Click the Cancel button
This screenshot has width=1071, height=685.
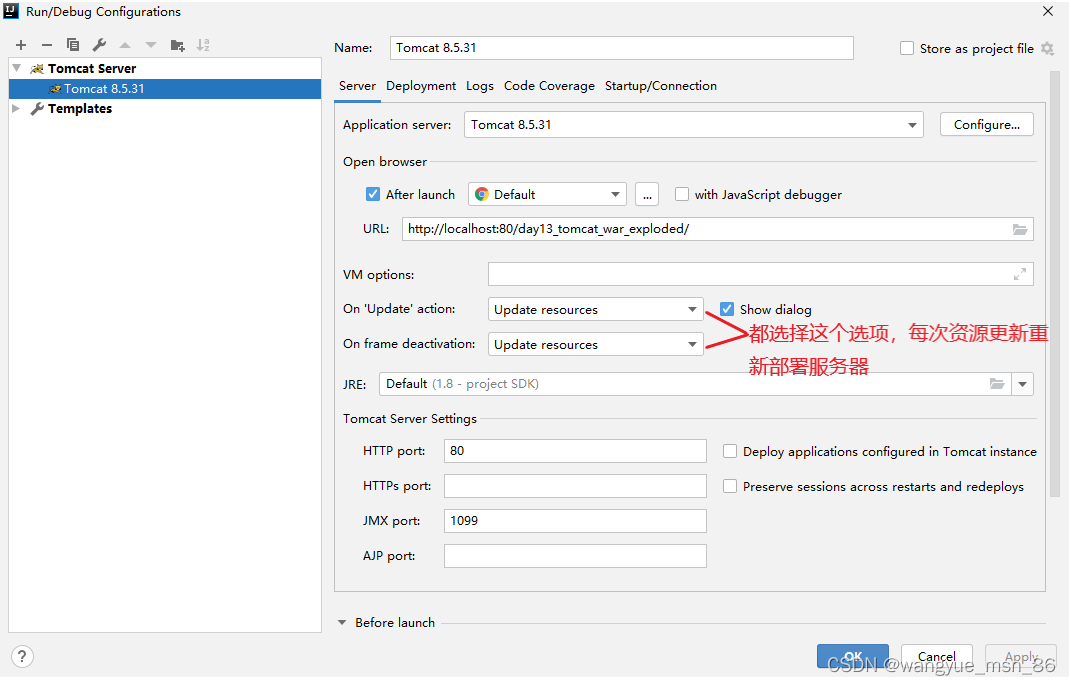[x=936, y=656]
